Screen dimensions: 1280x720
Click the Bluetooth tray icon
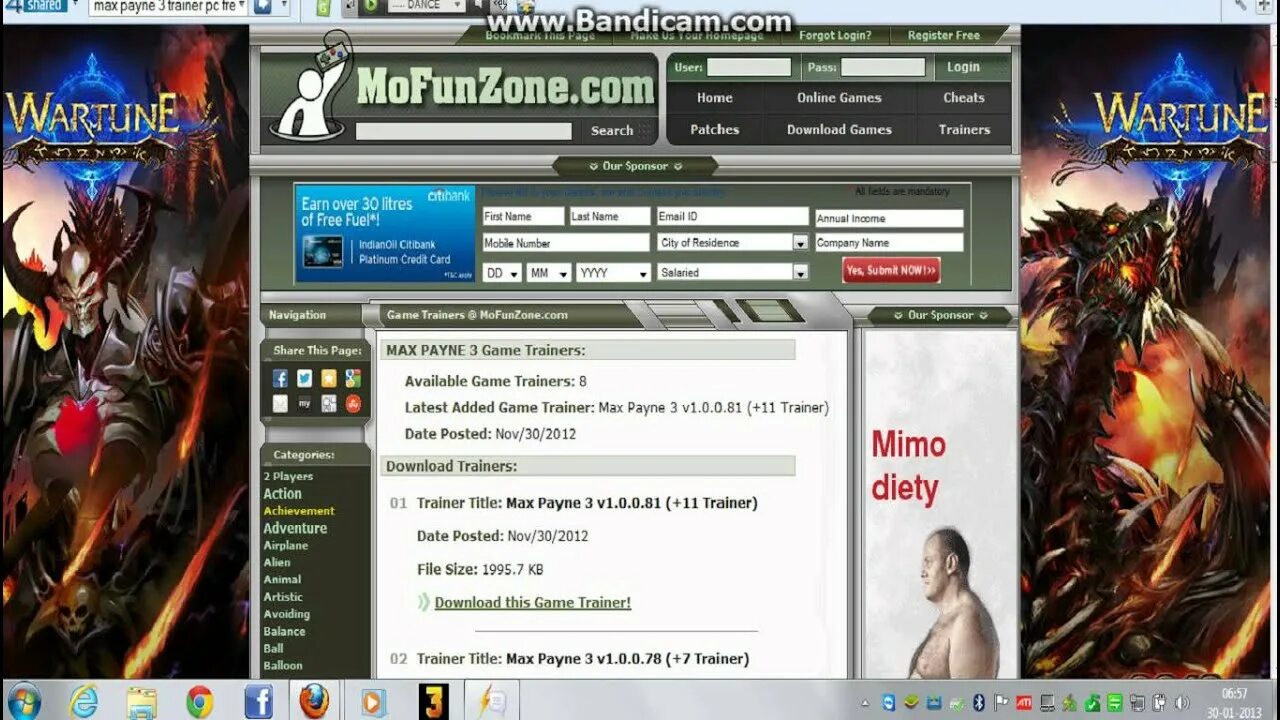click(x=979, y=703)
